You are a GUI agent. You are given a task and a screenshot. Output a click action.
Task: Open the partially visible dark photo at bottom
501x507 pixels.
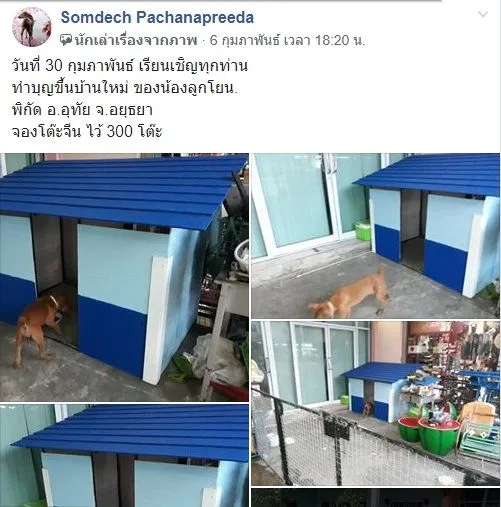coord(376,498)
